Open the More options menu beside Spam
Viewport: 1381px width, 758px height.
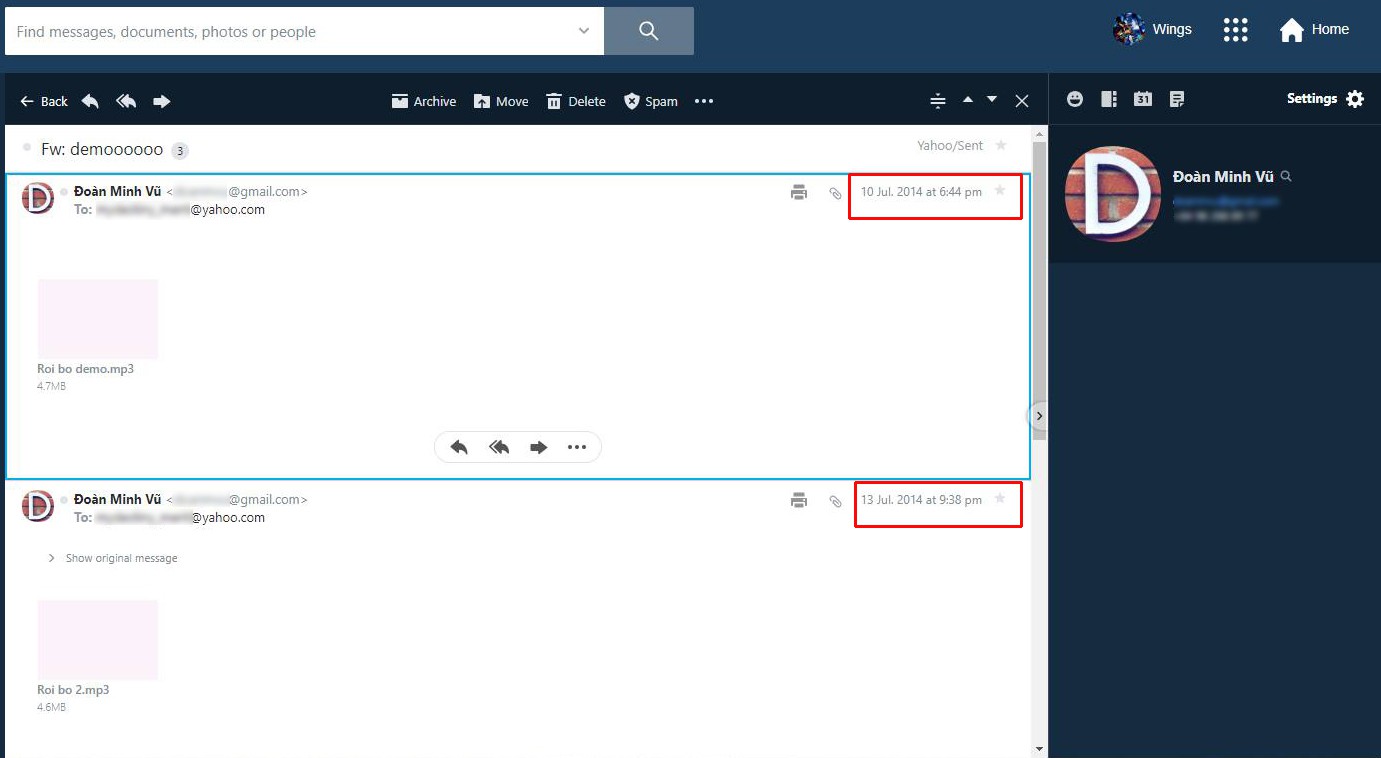[704, 101]
